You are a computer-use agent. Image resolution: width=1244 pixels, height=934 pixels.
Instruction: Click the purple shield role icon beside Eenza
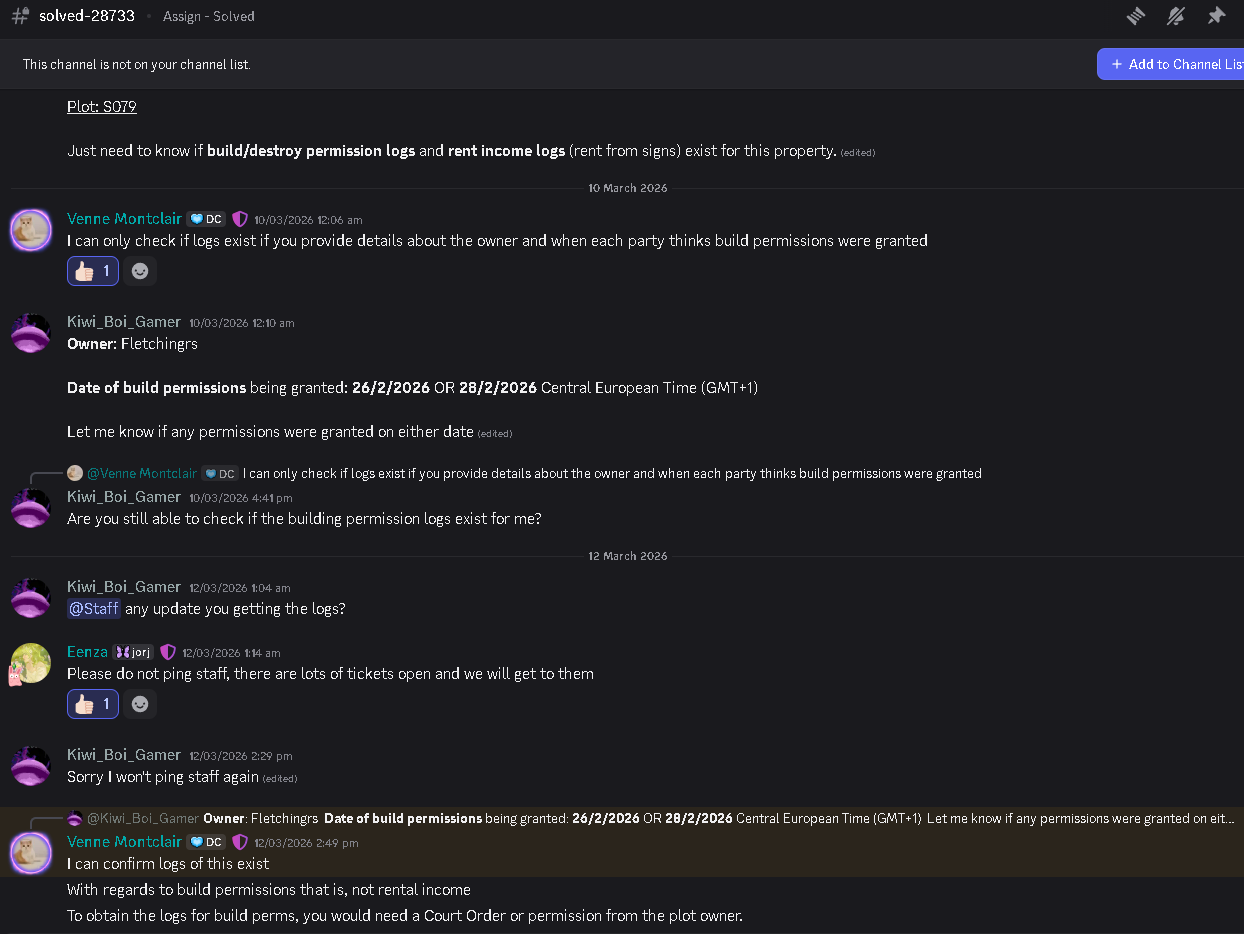tap(168, 652)
